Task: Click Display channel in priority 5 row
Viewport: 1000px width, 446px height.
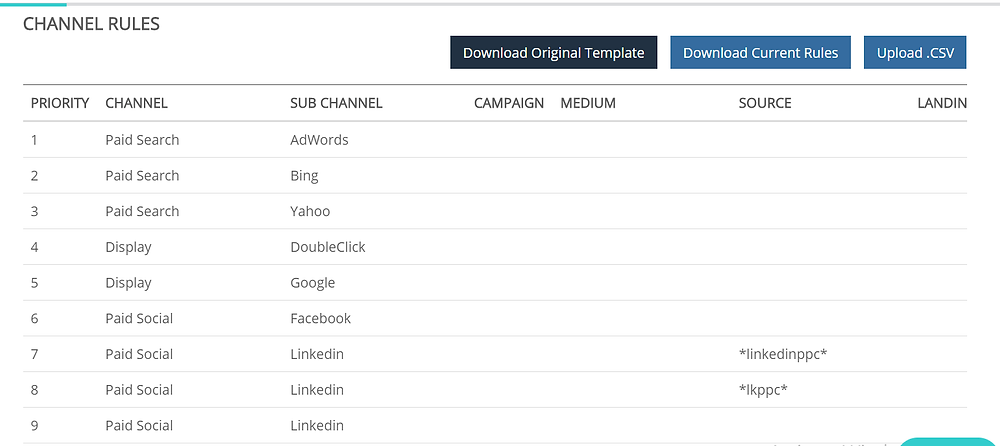Action: tap(128, 283)
